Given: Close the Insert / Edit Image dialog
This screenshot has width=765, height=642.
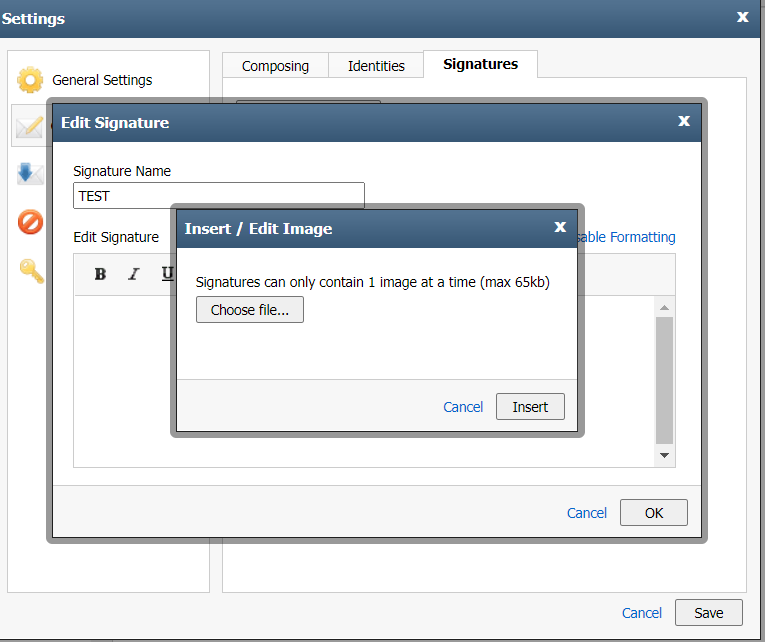Looking at the screenshot, I should point(560,227).
